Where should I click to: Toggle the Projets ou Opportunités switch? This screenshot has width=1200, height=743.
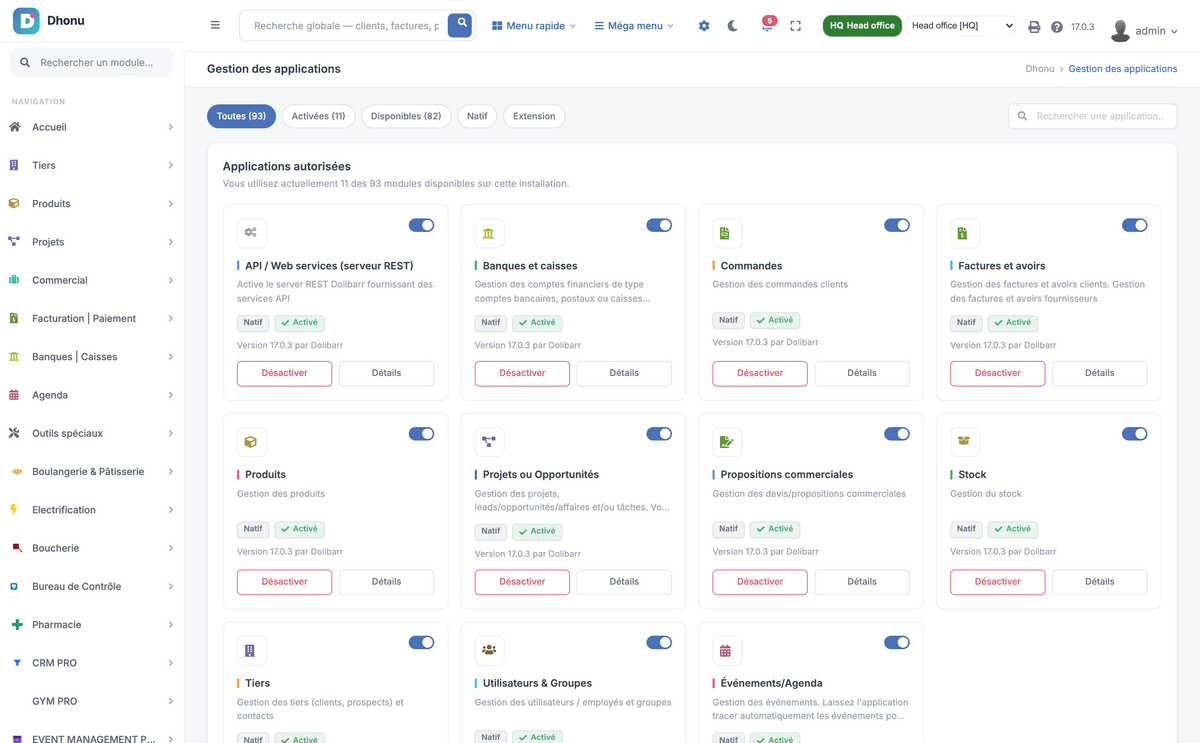pos(659,434)
